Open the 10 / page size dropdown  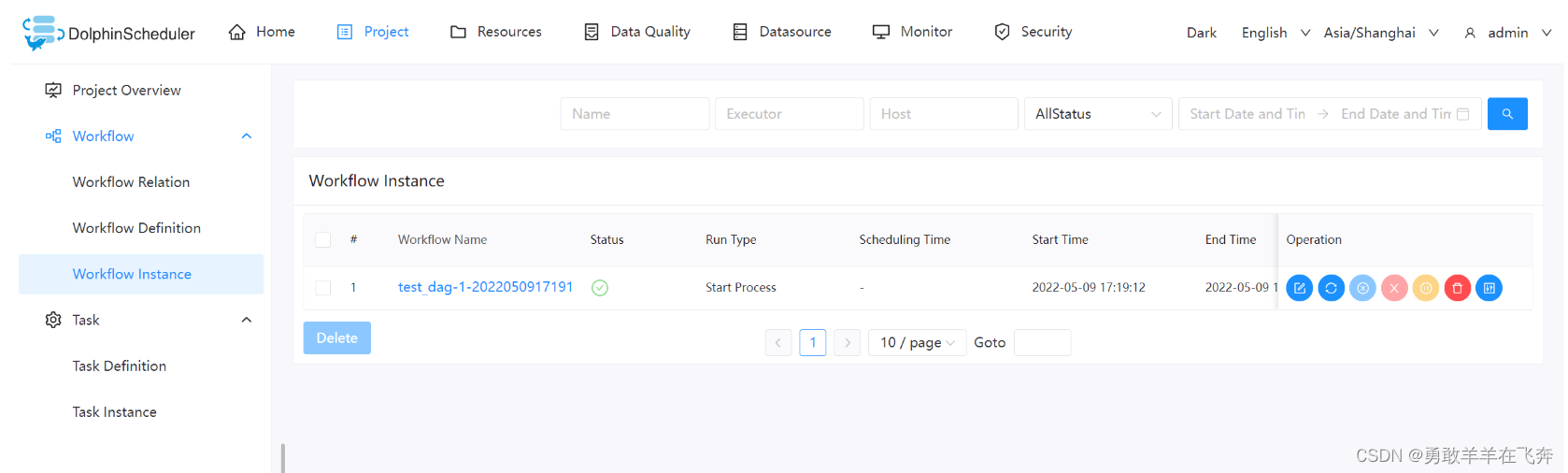click(917, 343)
